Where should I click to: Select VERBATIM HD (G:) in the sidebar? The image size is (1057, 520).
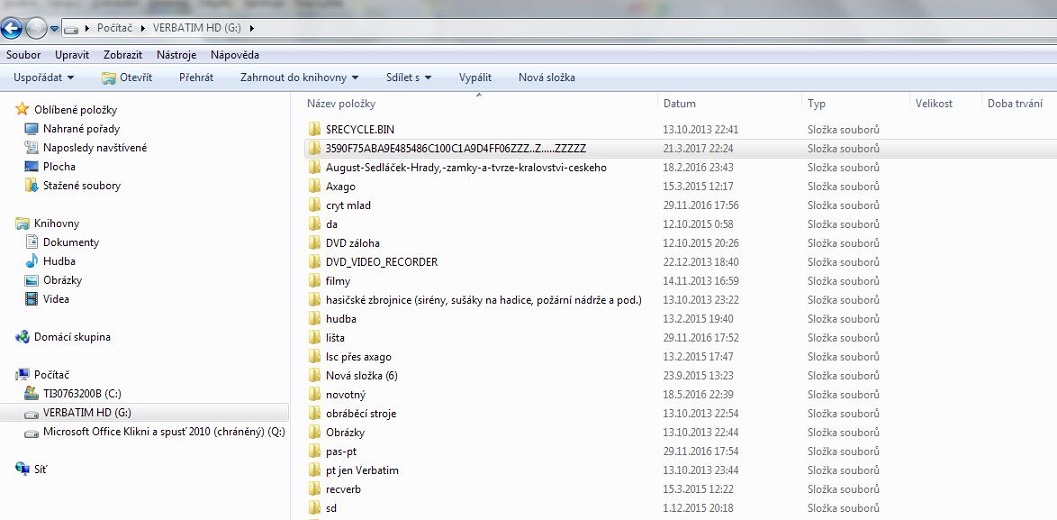pos(86,413)
